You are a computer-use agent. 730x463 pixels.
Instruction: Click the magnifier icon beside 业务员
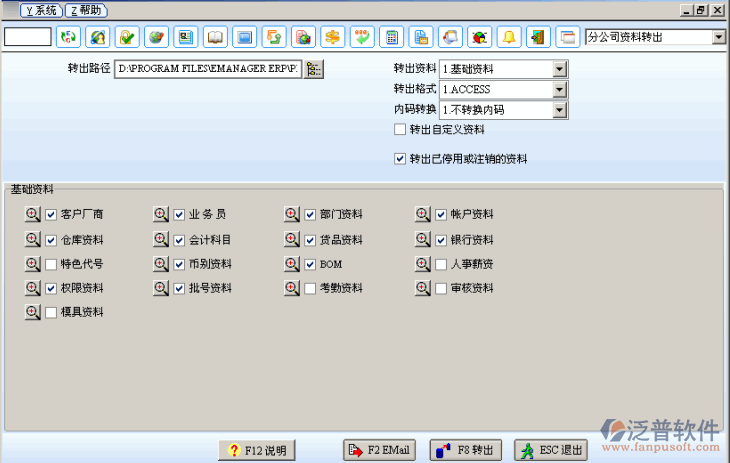click(x=161, y=214)
